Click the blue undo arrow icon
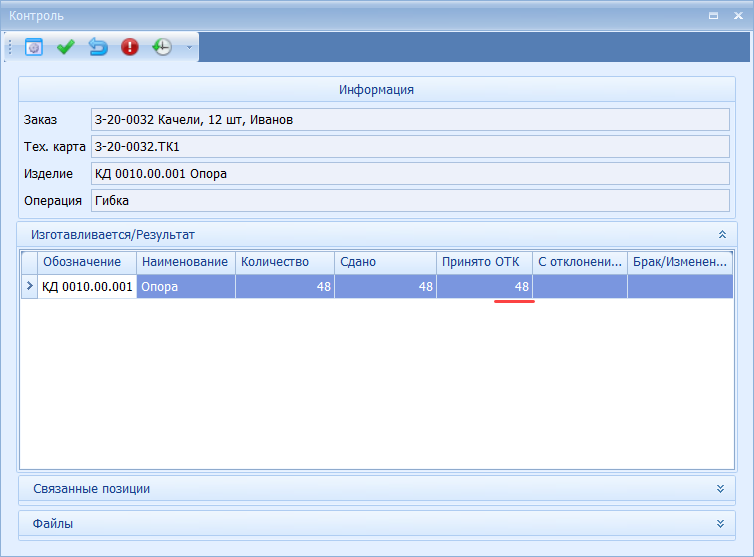The height and width of the screenshot is (557, 754). pos(98,47)
